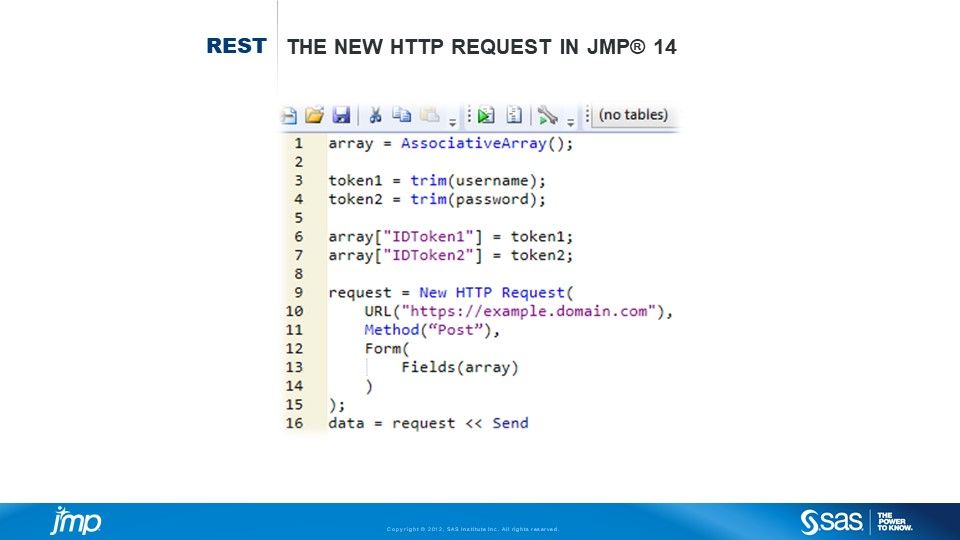Click the grayed-out Paste icon
This screenshot has height=540, width=960.
430,115
